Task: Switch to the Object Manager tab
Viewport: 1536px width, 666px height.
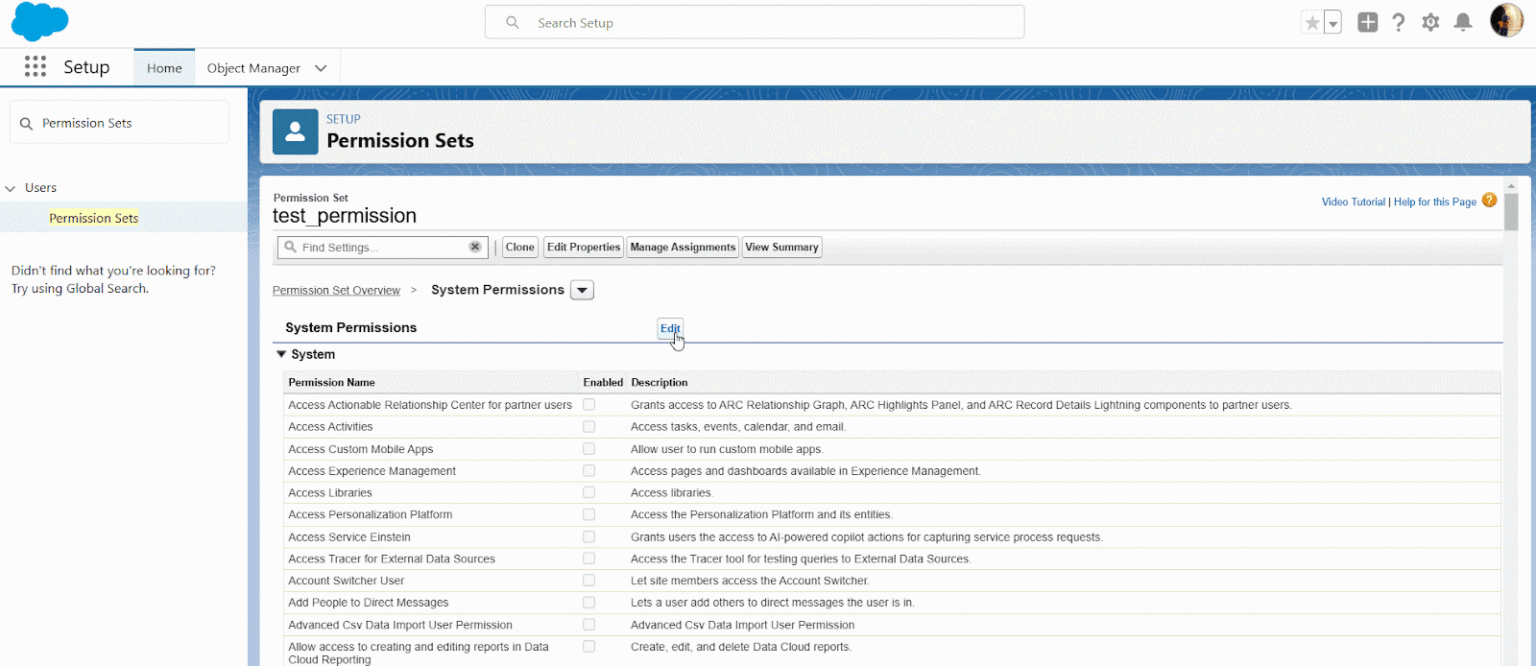Action: 253,68
